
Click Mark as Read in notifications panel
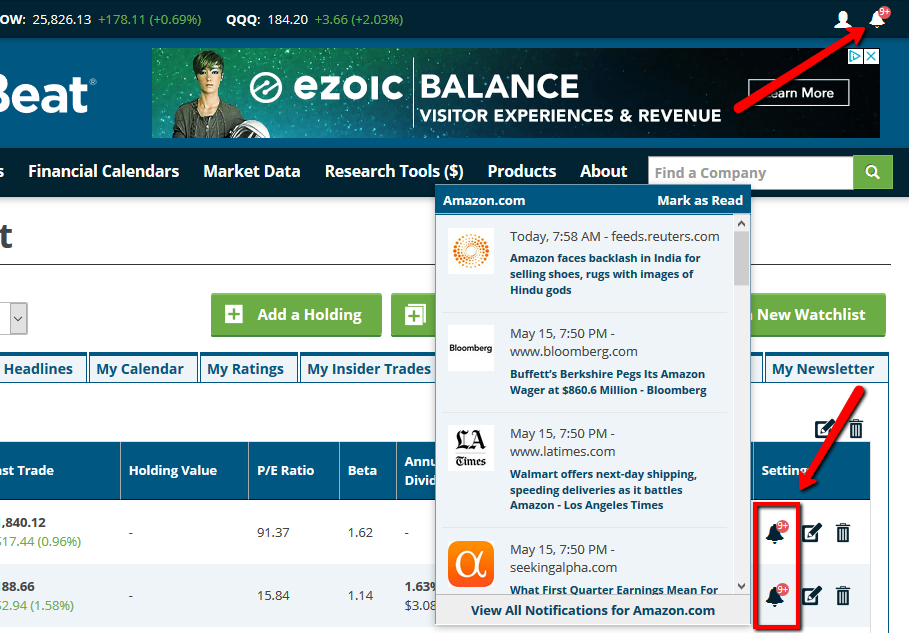(700, 201)
